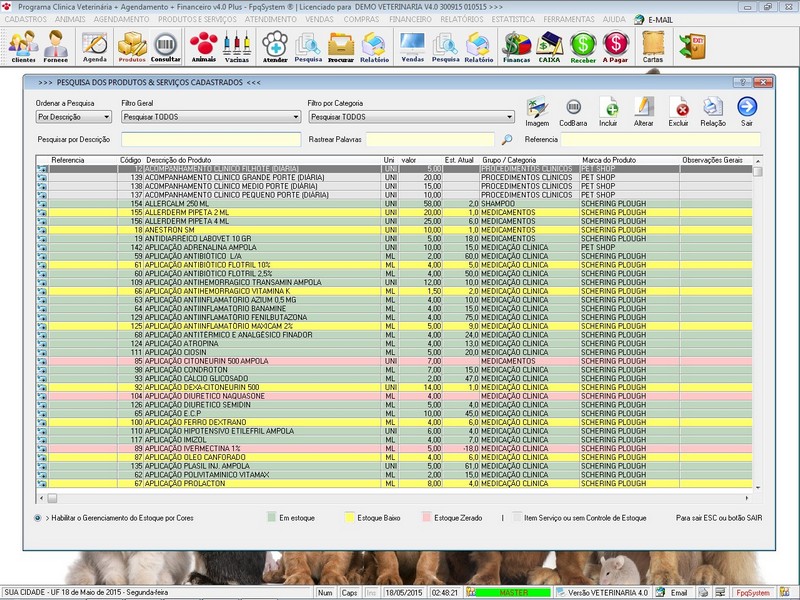Click the A Pagar dollar icon
Image resolution: width=800 pixels, height=600 pixels.
tap(615, 45)
